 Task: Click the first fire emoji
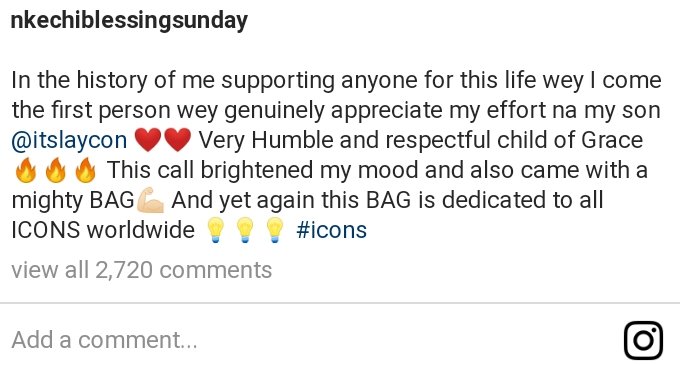[x=26, y=170]
